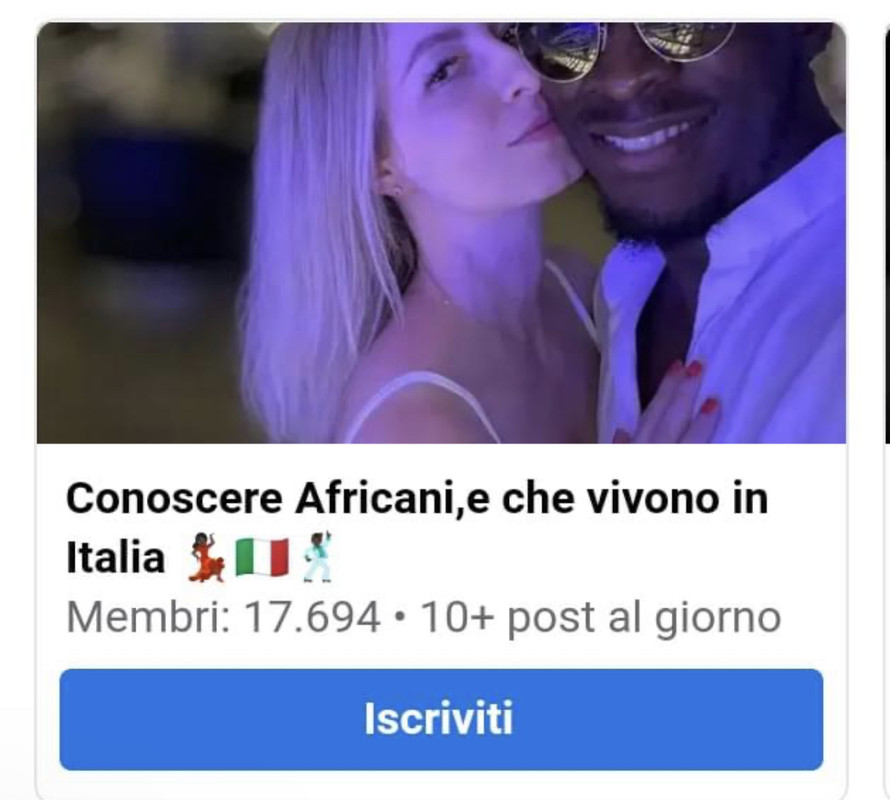Click the dancing man emoji in white suit
890x800 pixels.
[x=317, y=558]
